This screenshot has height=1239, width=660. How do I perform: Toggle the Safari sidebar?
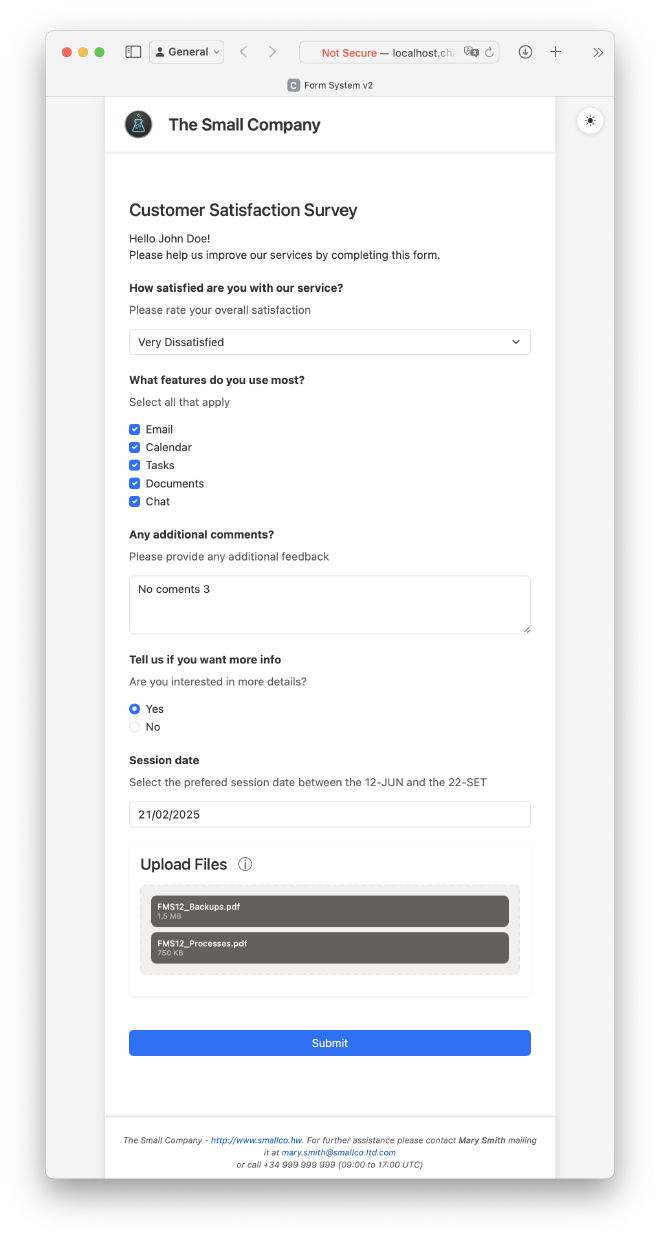click(133, 51)
